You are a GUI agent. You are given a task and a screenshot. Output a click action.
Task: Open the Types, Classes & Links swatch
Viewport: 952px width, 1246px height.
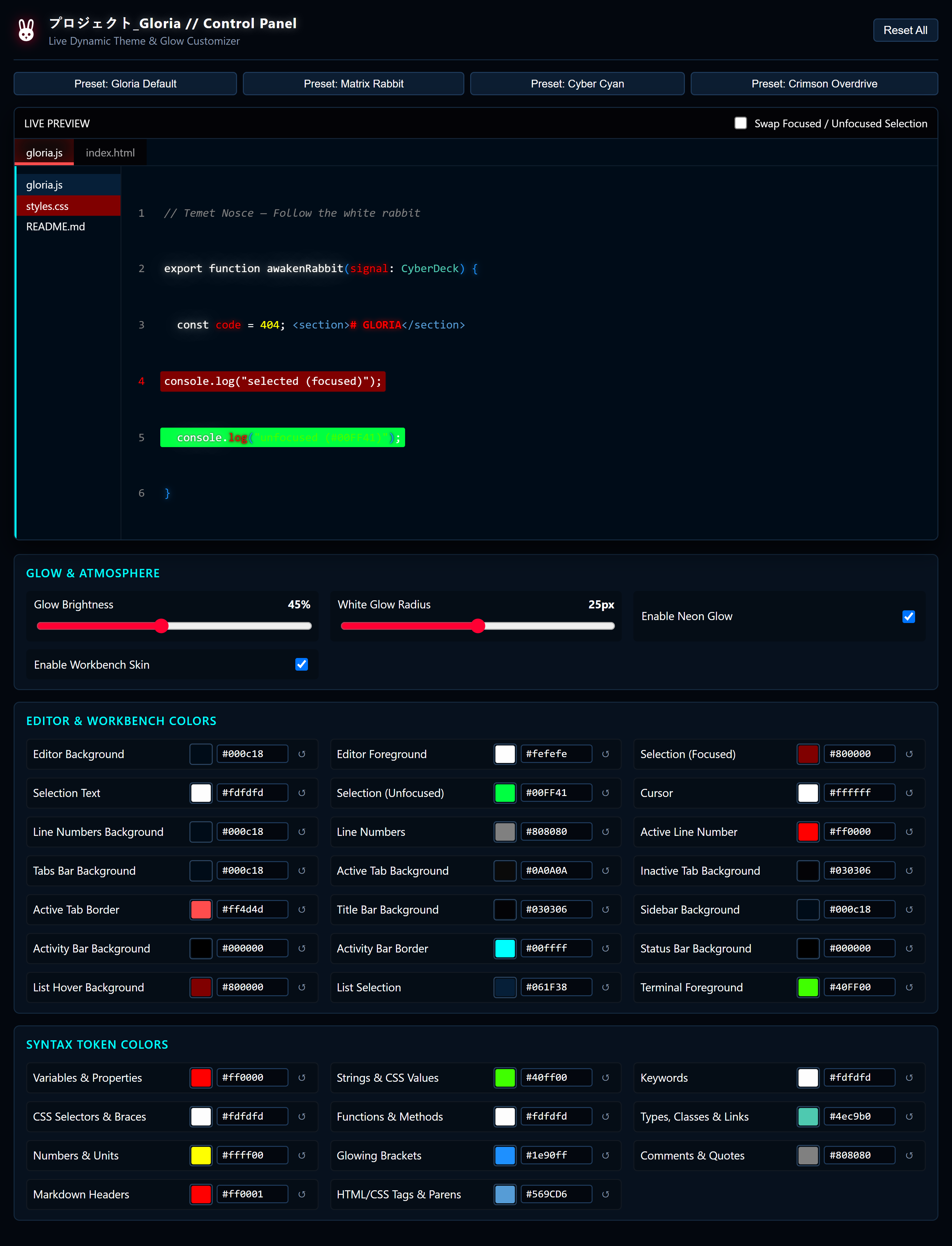[x=808, y=1117]
